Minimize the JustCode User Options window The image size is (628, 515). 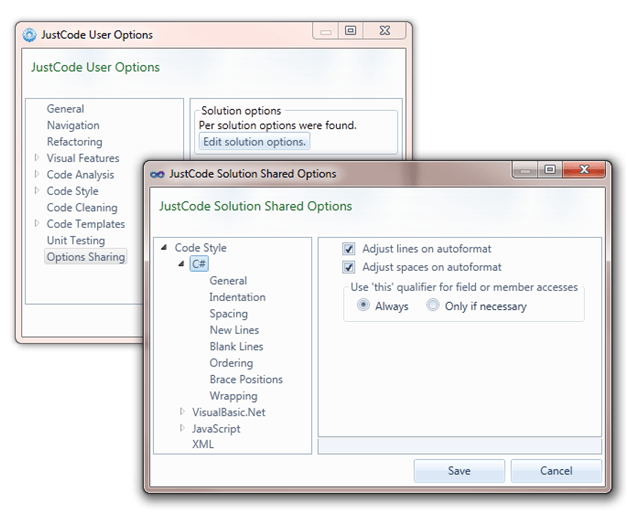click(x=326, y=31)
